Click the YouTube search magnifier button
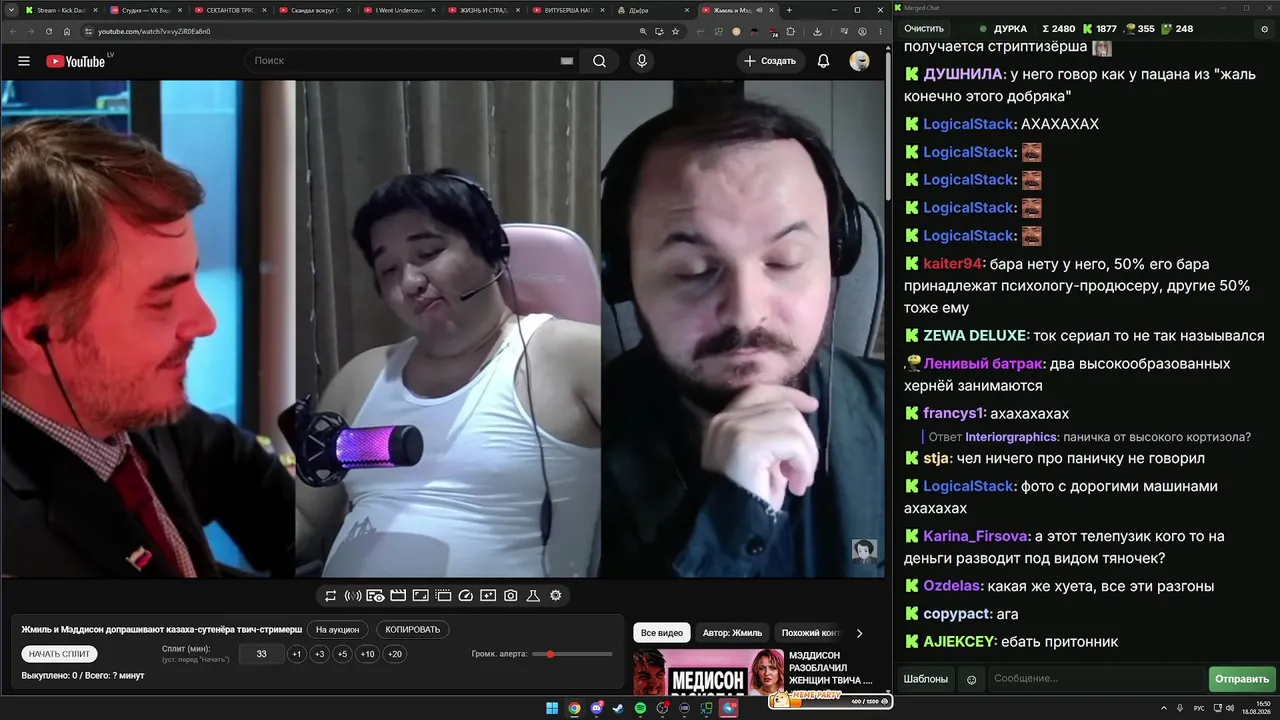Image resolution: width=1280 pixels, height=720 pixels. 599,61
